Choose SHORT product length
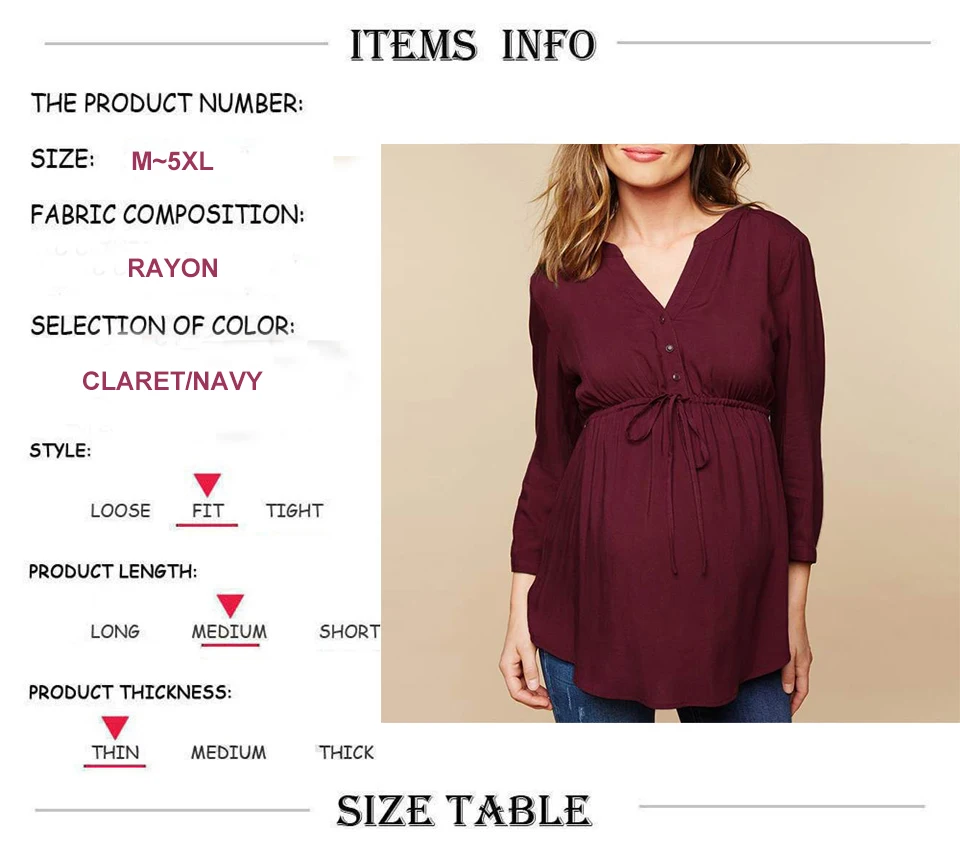 pyautogui.click(x=349, y=631)
